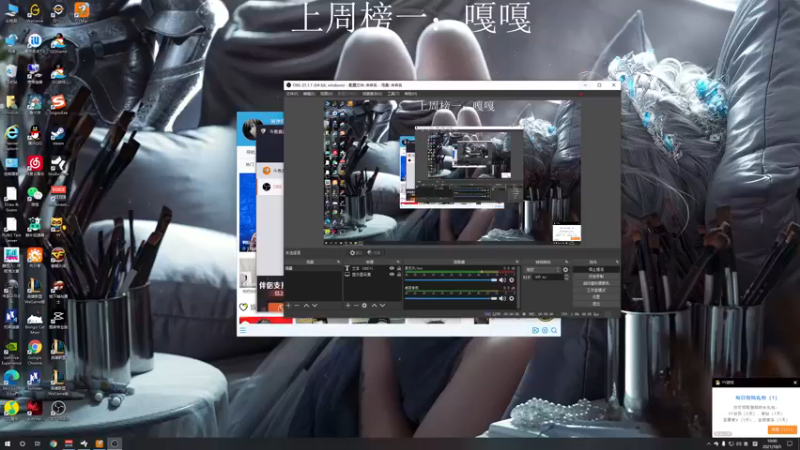Pop out Audio Mixer dock panel icon
This screenshot has height=450, width=800.
point(517,262)
